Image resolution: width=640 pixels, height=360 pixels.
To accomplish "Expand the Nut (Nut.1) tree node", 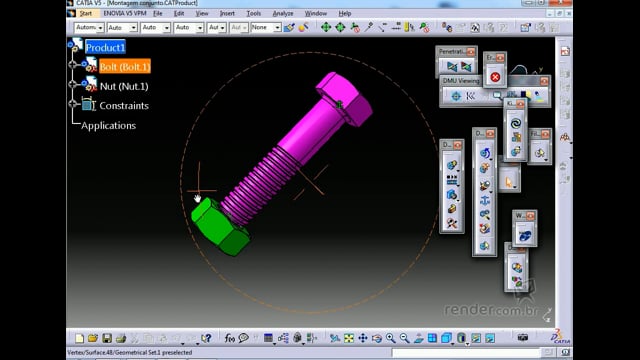I will point(73,84).
